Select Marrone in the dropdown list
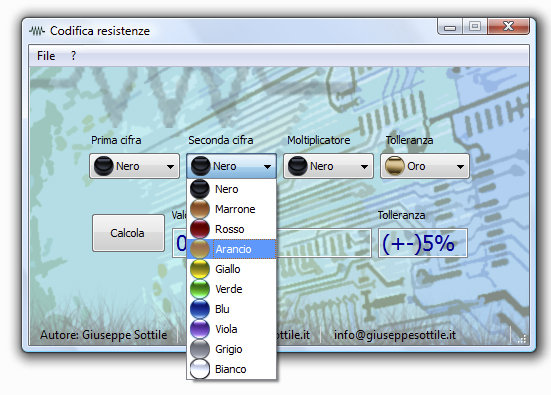 point(232,209)
